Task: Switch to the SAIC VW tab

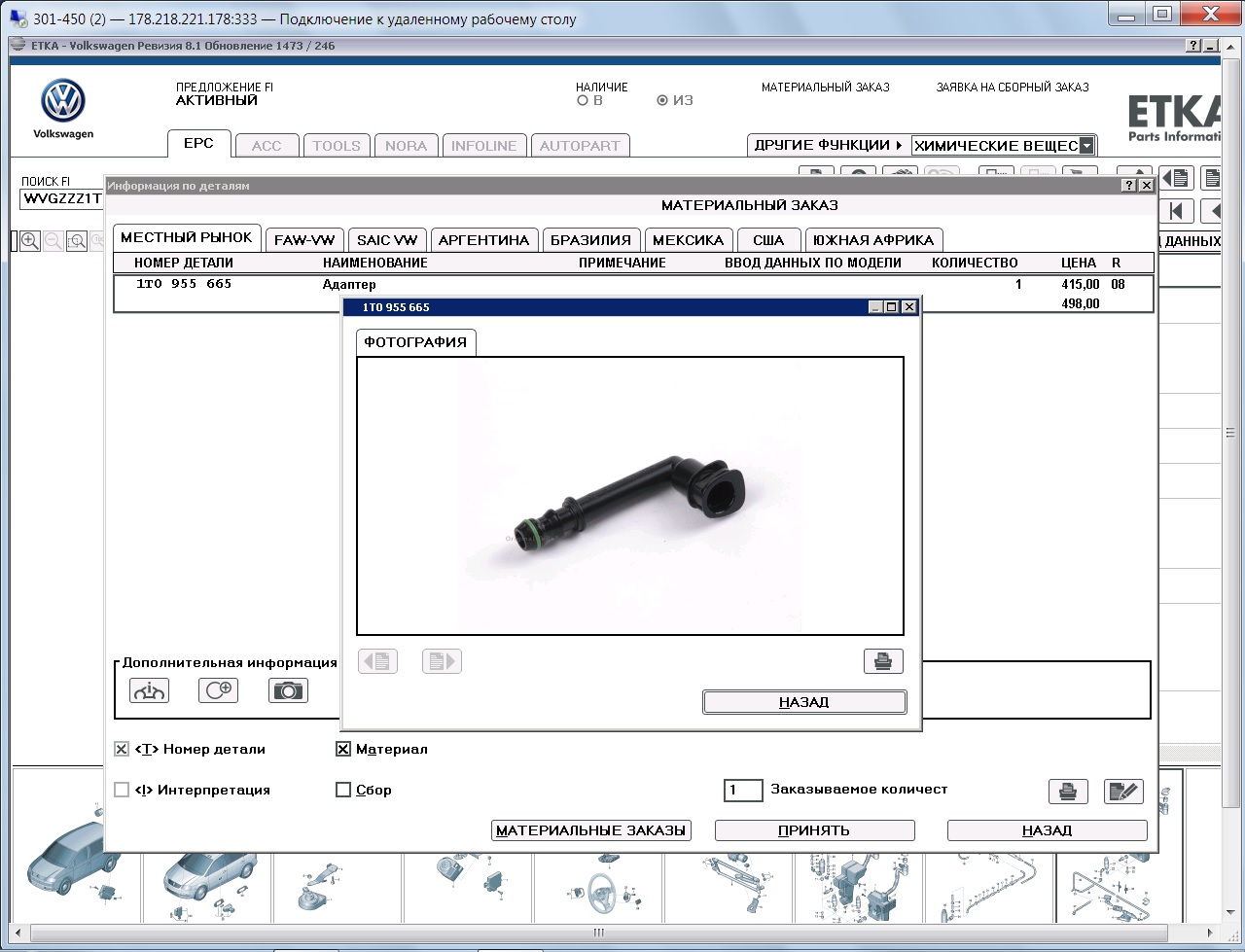Action: 387,240
